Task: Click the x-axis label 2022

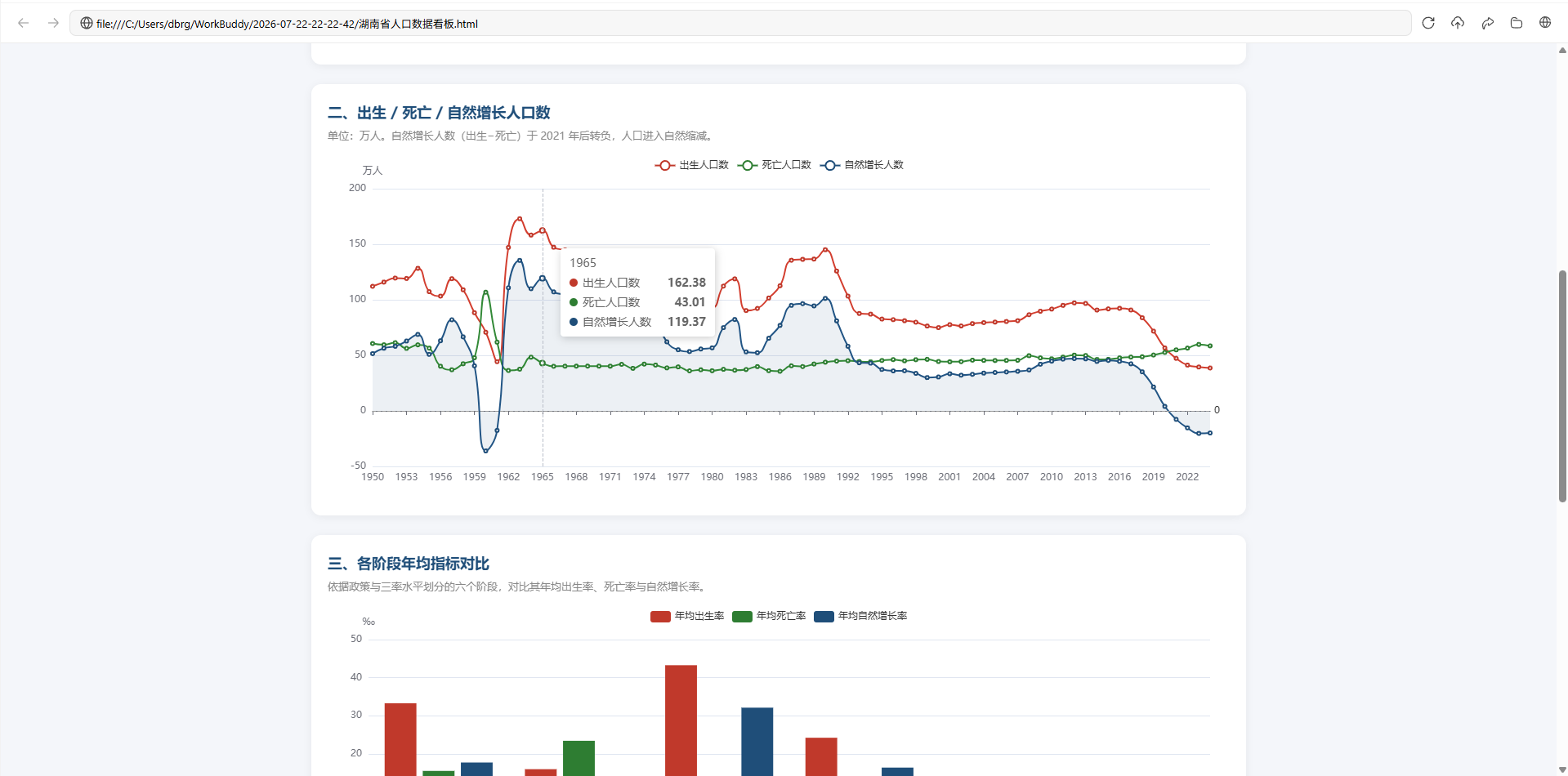Action: point(1187,477)
